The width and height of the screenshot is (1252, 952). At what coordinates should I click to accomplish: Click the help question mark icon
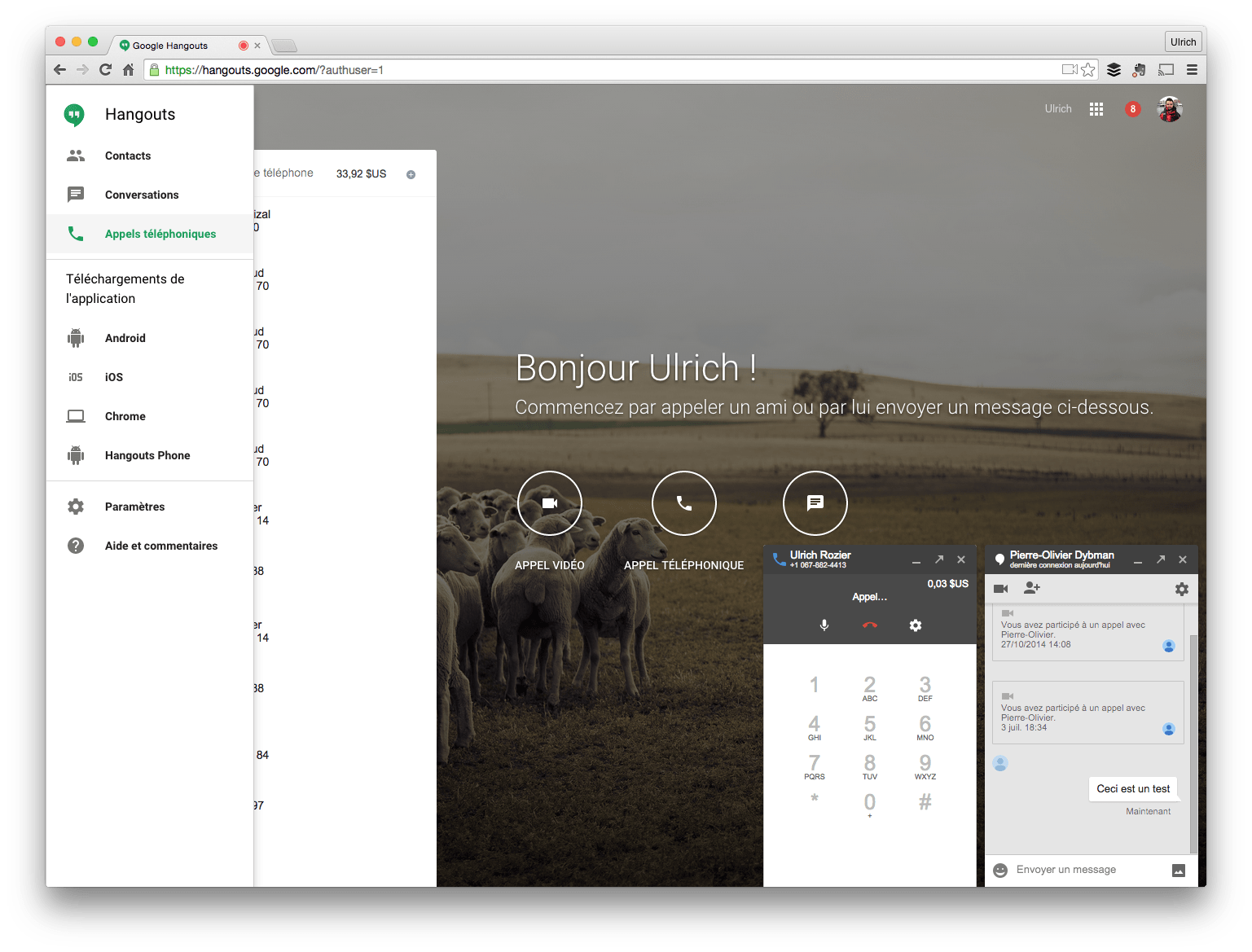point(76,546)
